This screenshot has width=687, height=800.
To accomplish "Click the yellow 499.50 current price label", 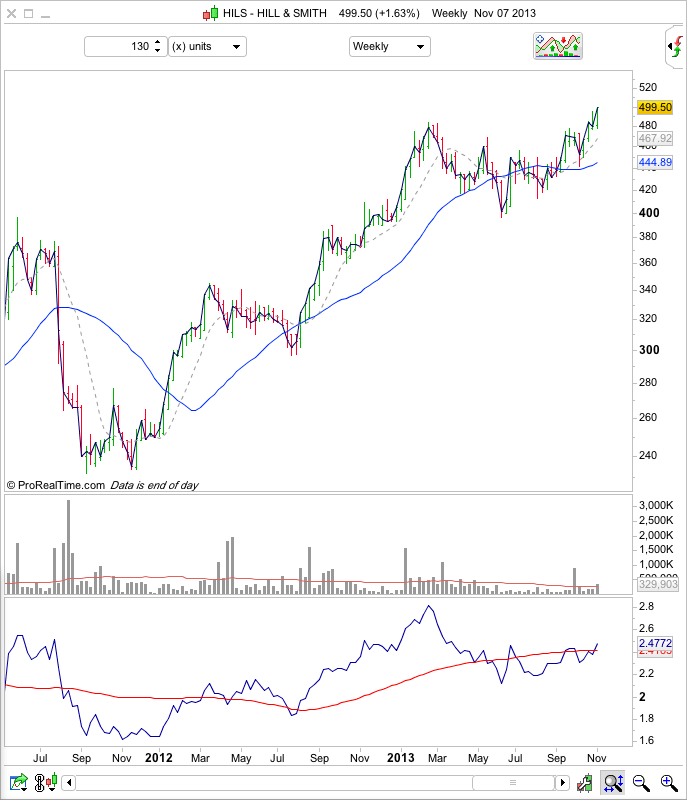I will coord(655,107).
